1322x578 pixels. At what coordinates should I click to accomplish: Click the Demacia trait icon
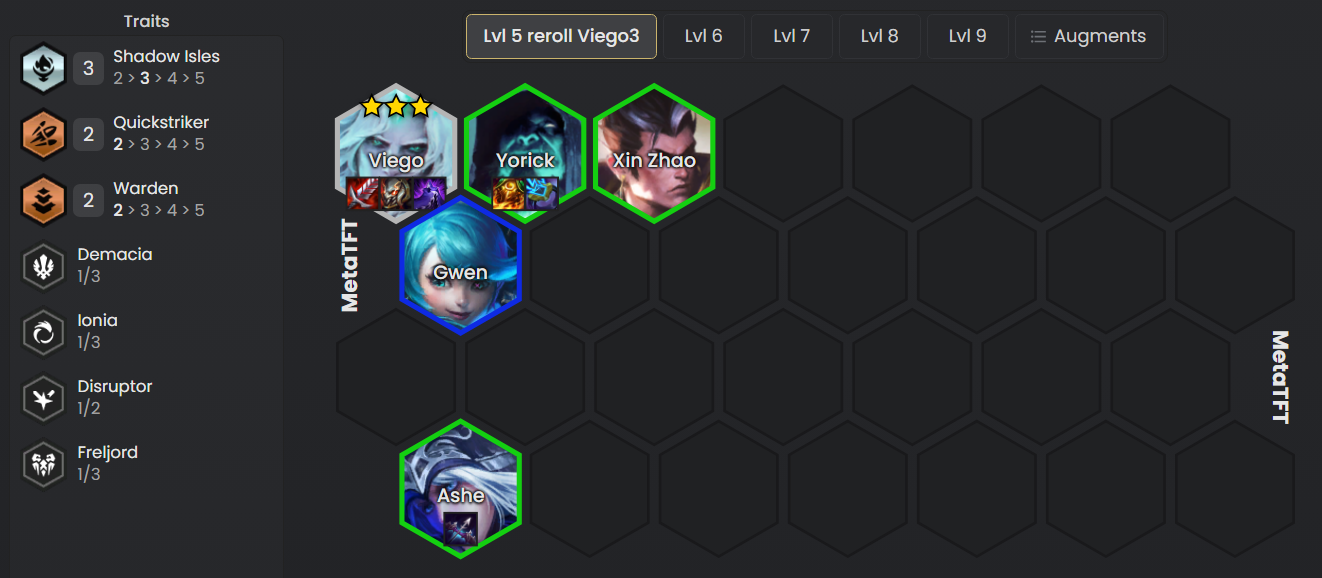pos(44,266)
